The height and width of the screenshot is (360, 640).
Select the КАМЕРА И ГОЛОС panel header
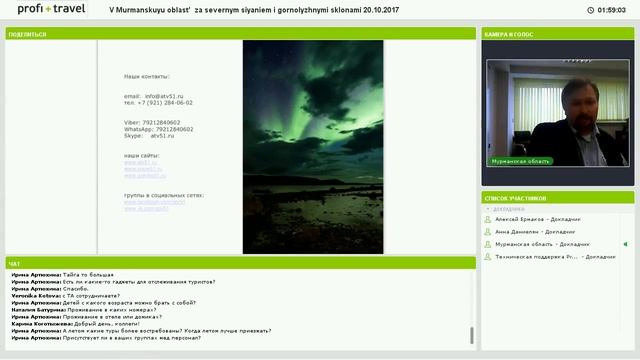pyautogui.click(x=558, y=34)
